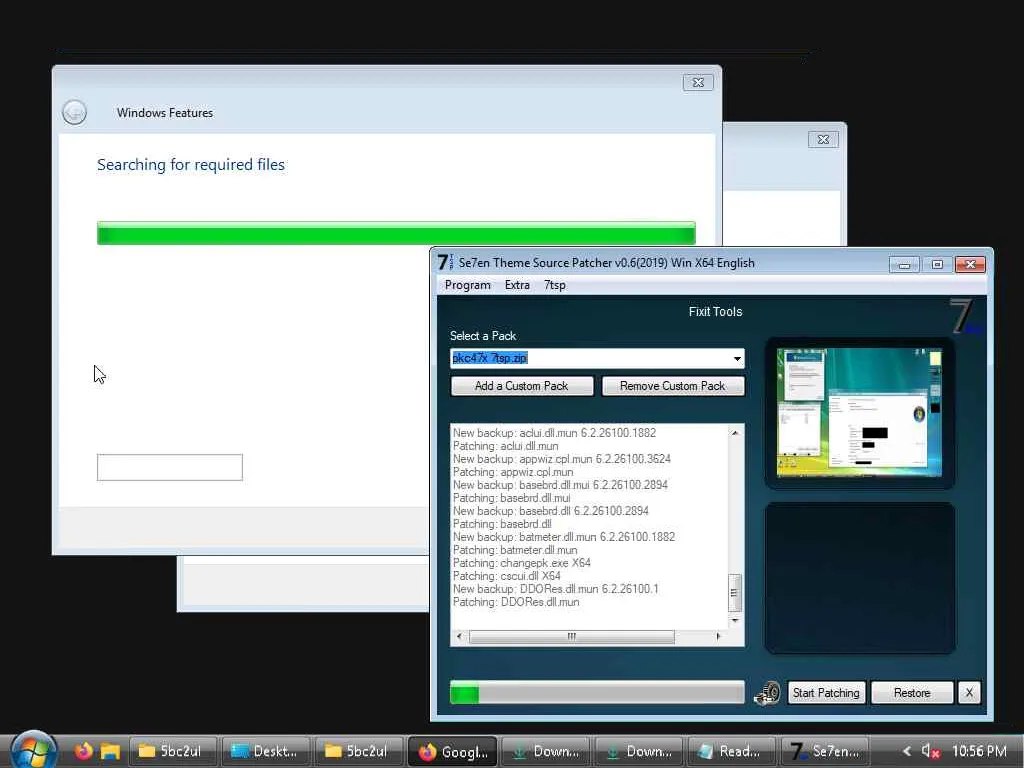The width and height of the screenshot is (1024, 768).
Task: Click the gear patch-status icon beside Start Patching
Action: click(x=768, y=693)
